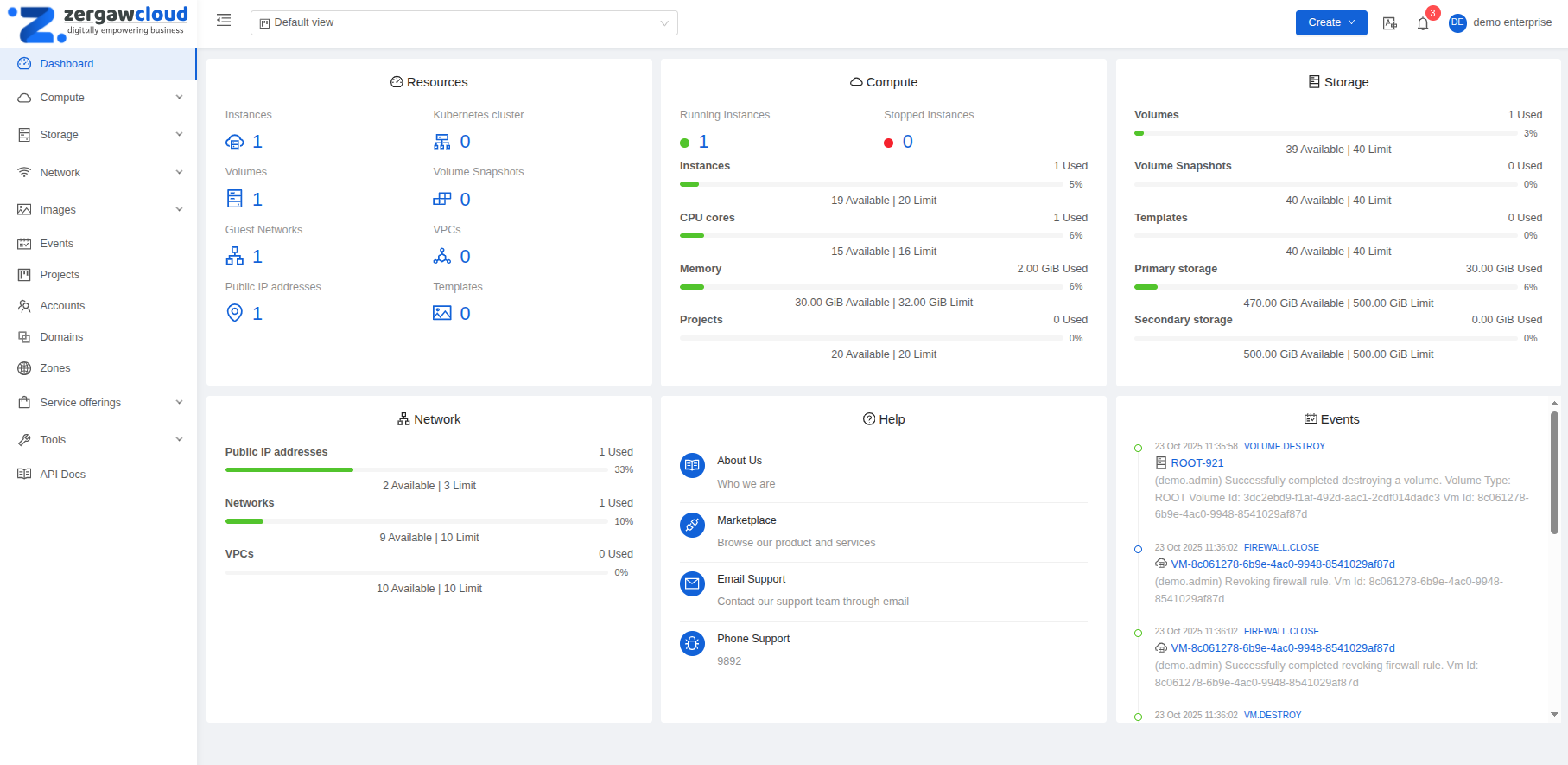
Task: Click the ROOT-921 volume icon in Events
Action: [x=1161, y=462]
